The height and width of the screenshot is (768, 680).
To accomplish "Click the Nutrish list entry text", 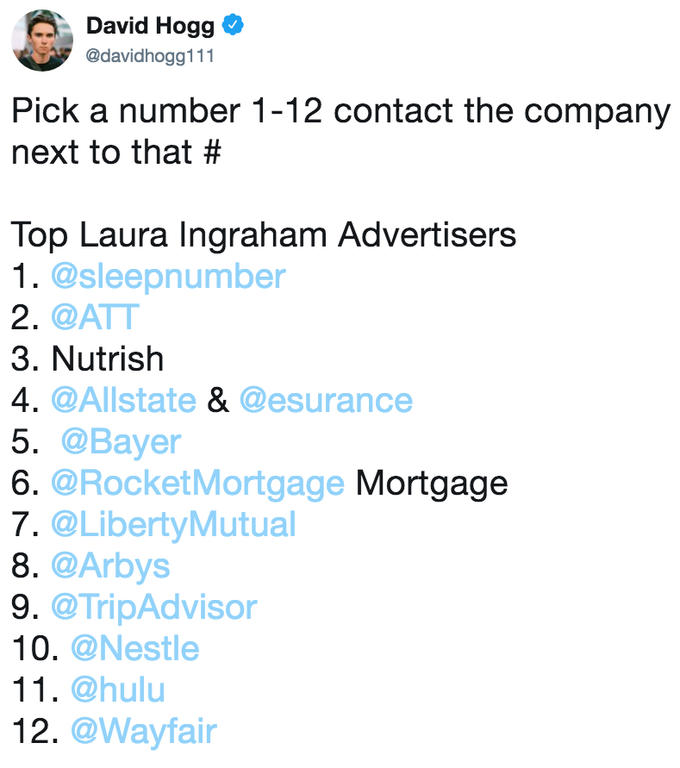I will coord(107,359).
